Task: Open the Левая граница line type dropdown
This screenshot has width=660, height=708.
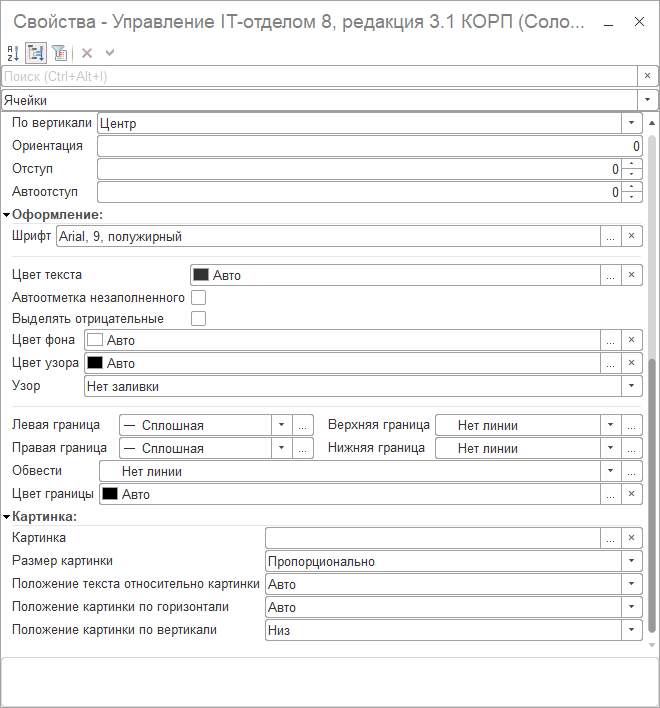Action: click(x=282, y=425)
